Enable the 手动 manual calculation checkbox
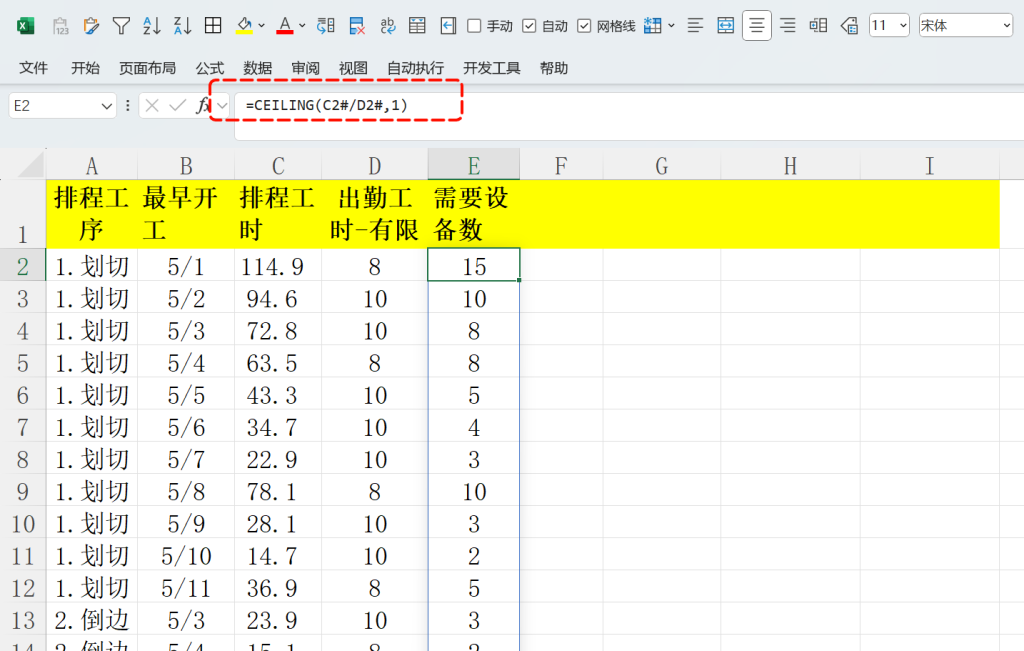 coord(475,26)
